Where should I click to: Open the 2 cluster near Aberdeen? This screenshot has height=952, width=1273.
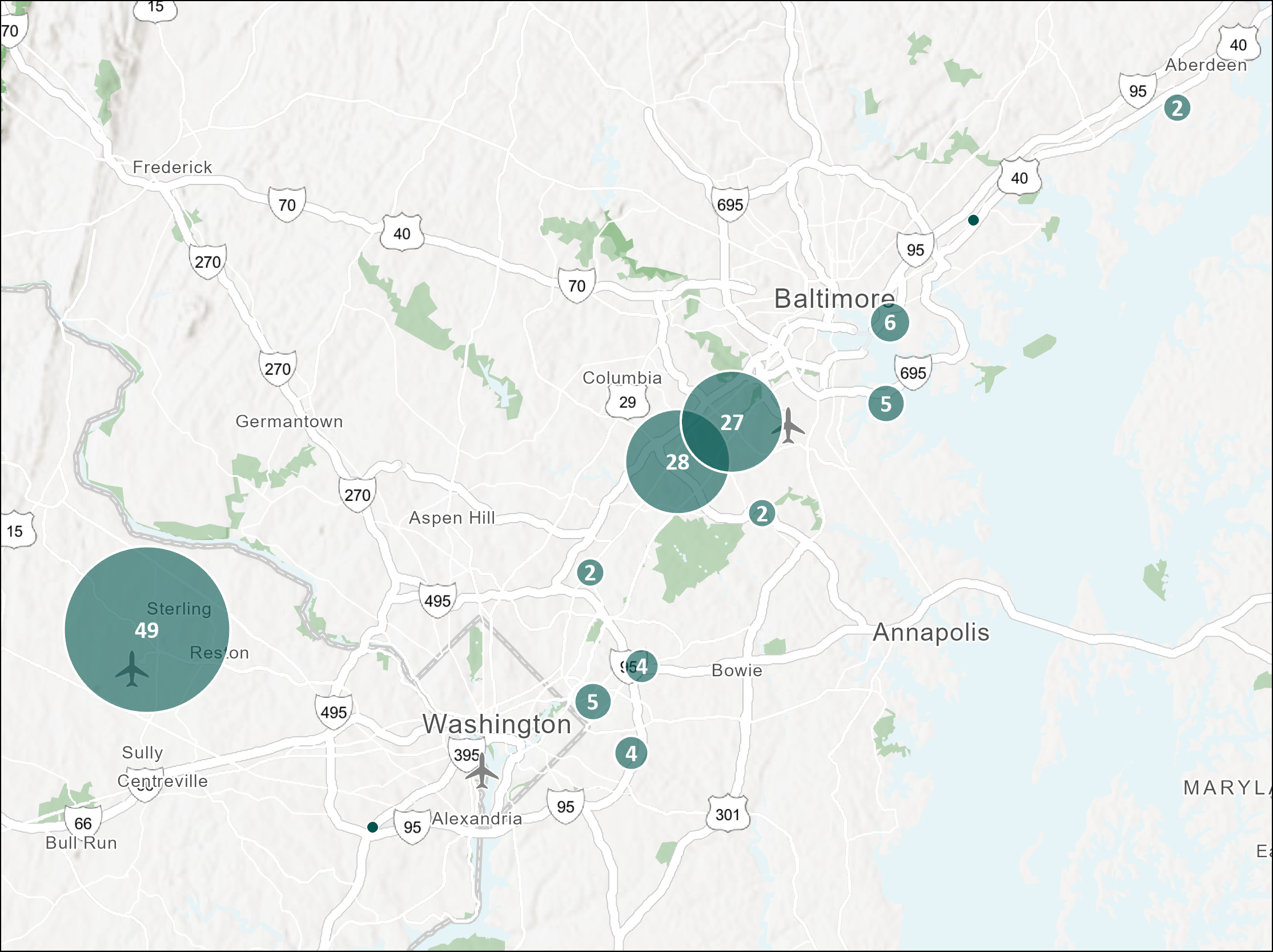tap(1177, 108)
